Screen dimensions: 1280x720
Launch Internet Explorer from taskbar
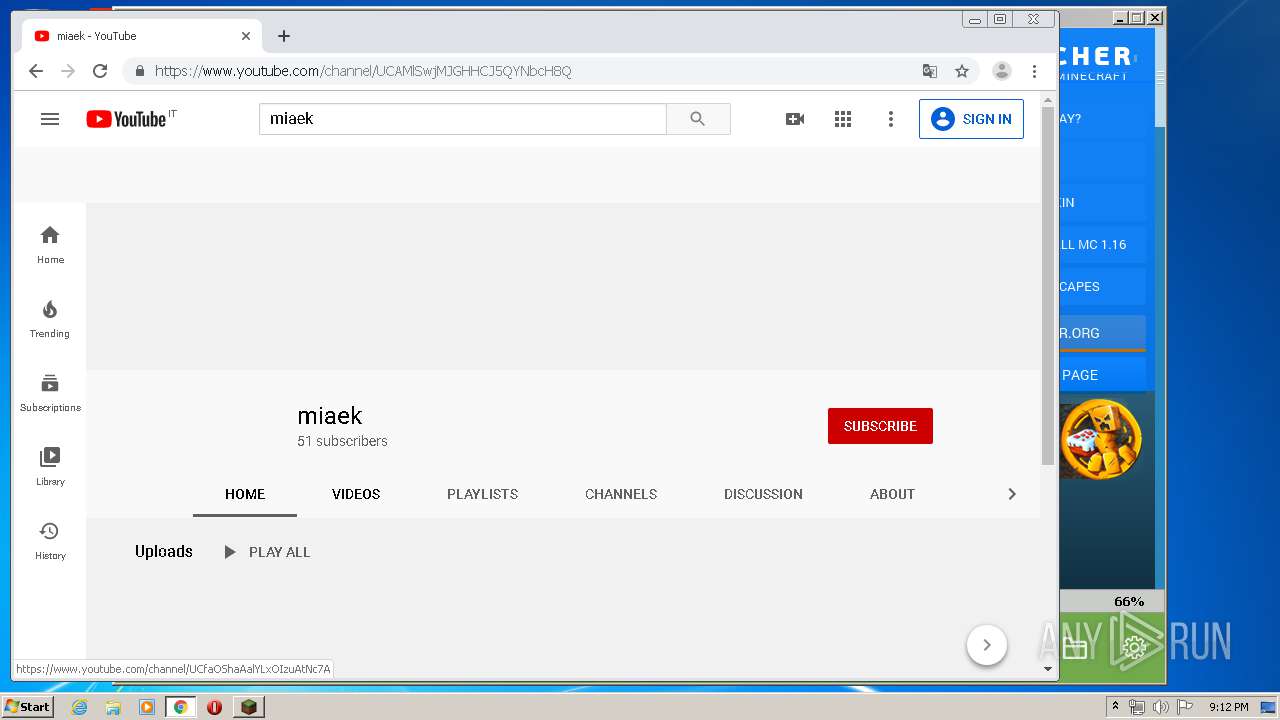[79, 707]
